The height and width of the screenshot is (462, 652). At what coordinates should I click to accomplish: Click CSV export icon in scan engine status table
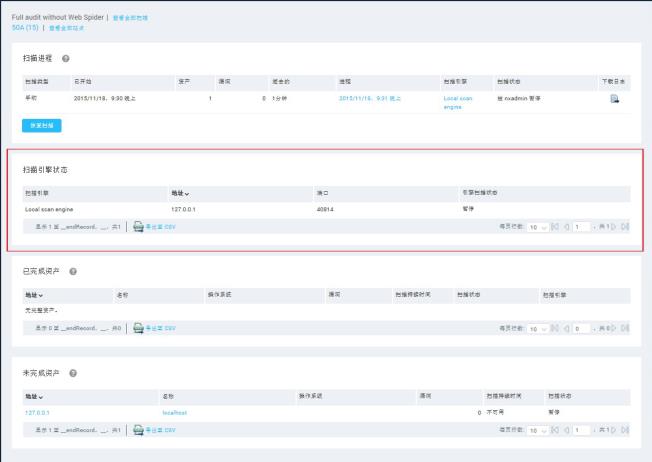pyautogui.click(x=139, y=227)
